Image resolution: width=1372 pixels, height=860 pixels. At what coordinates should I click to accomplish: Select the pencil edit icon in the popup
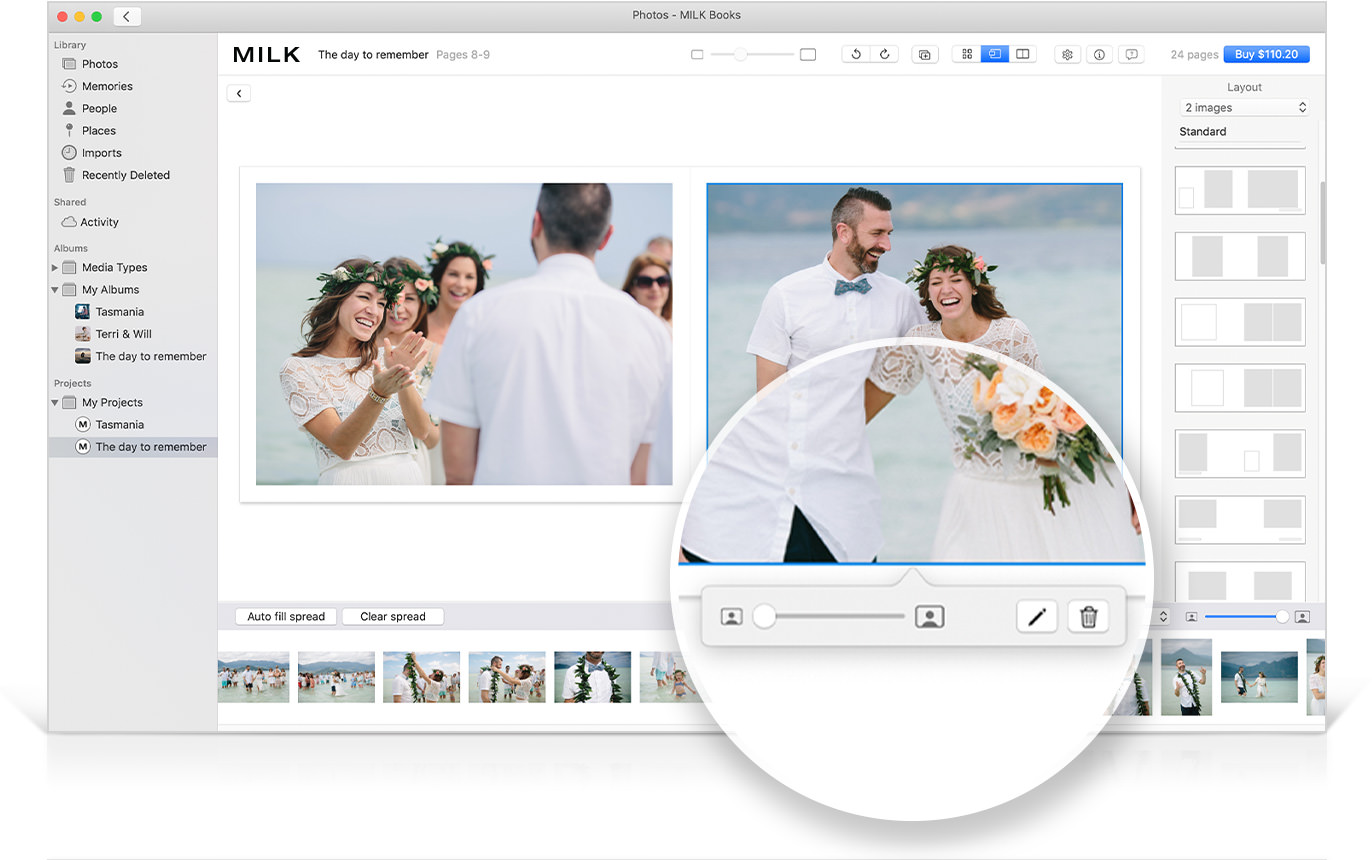[x=1037, y=617]
